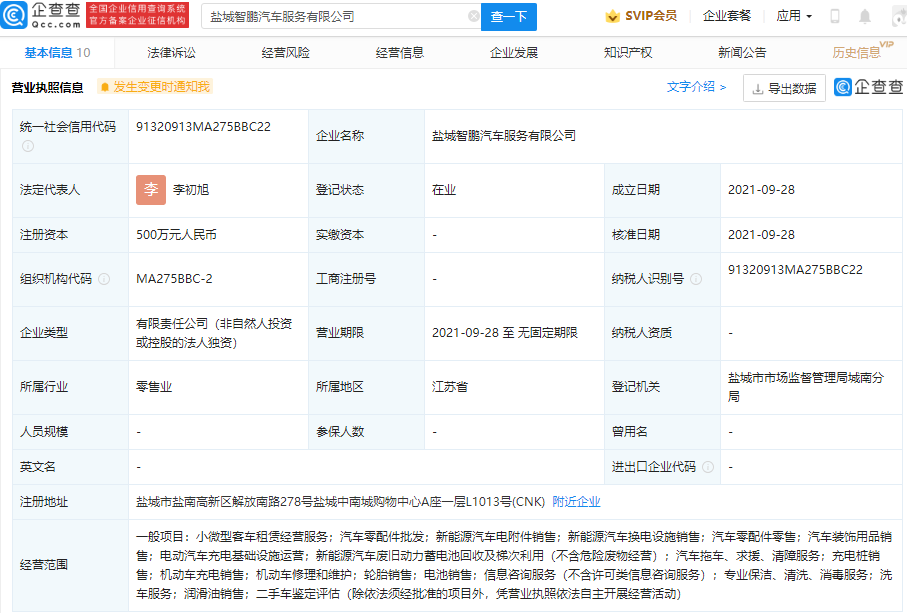This screenshot has width=907, height=613.
Task: Click the 经营范围 description text
Action: (x=514, y=565)
